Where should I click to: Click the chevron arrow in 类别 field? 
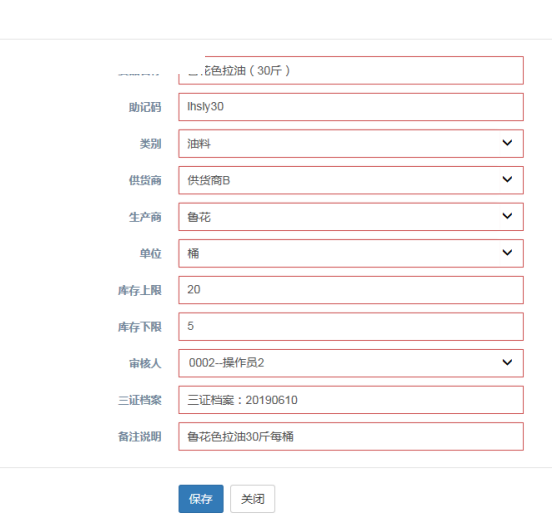click(x=507, y=143)
